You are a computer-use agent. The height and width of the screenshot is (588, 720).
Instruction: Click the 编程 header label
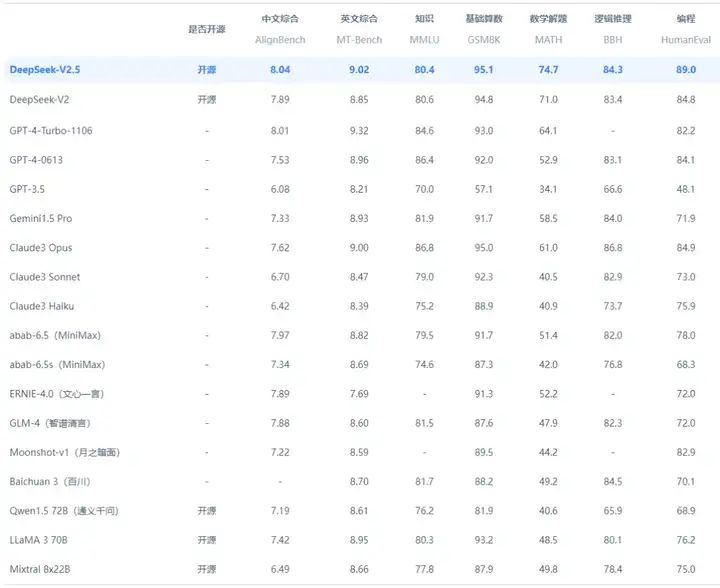(686, 19)
